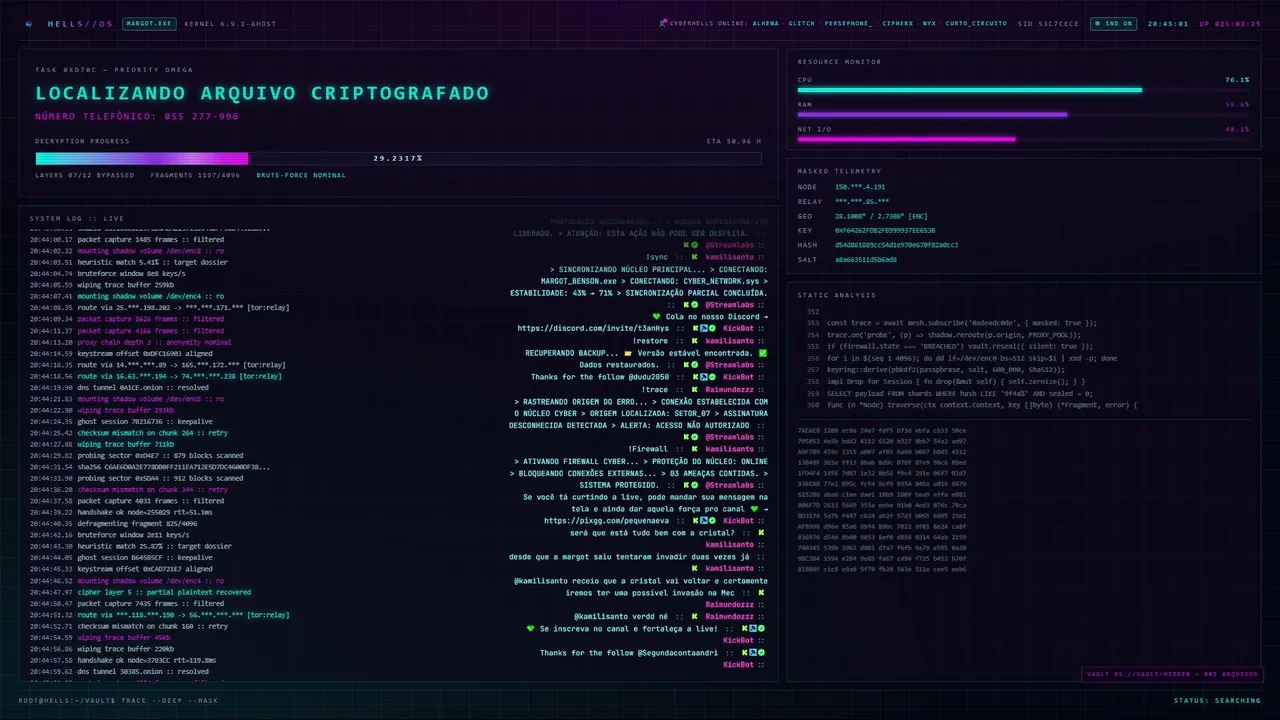Click the NÚMERO TELEFÔNICO: 055 277-996 line
Screen dimensions: 1280x720
[137, 116]
